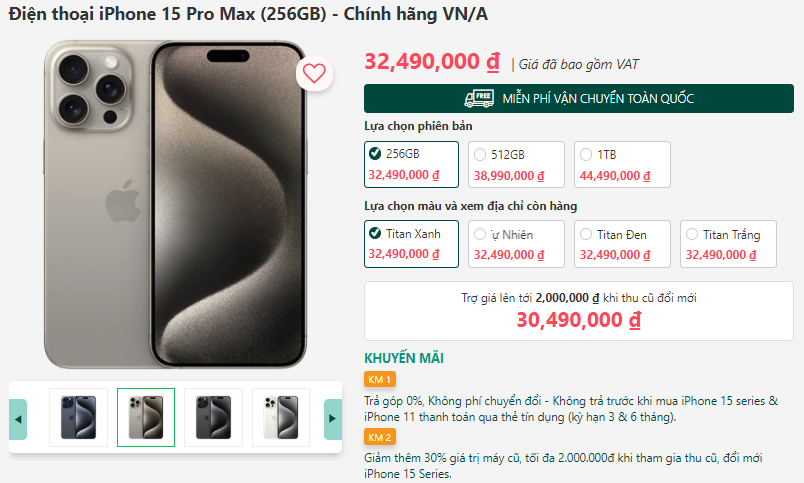Image resolution: width=804 pixels, height=483 pixels.
Task: View the white titanium iPhone thumbnail
Action: pyautogui.click(x=280, y=417)
